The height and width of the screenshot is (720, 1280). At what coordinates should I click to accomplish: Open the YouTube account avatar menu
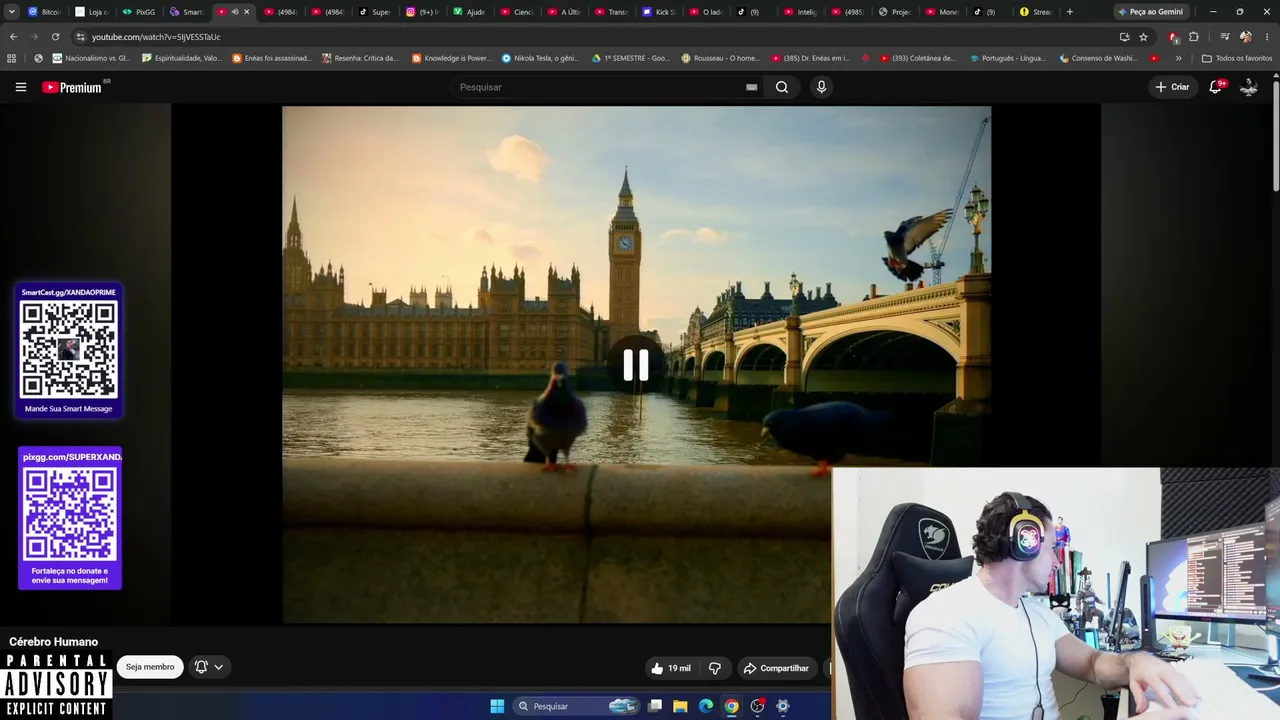tap(1249, 87)
